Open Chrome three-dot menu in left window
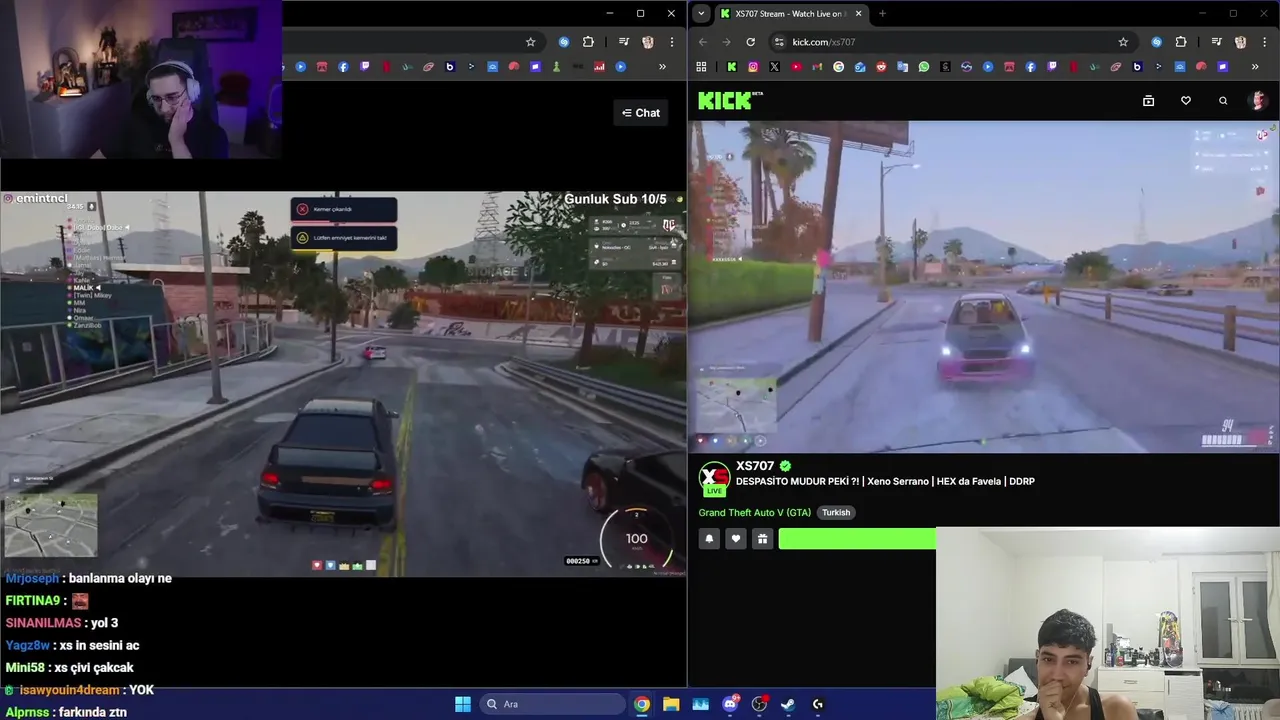Viewport: 1280px width, 720px height. [x=672, y=42]
